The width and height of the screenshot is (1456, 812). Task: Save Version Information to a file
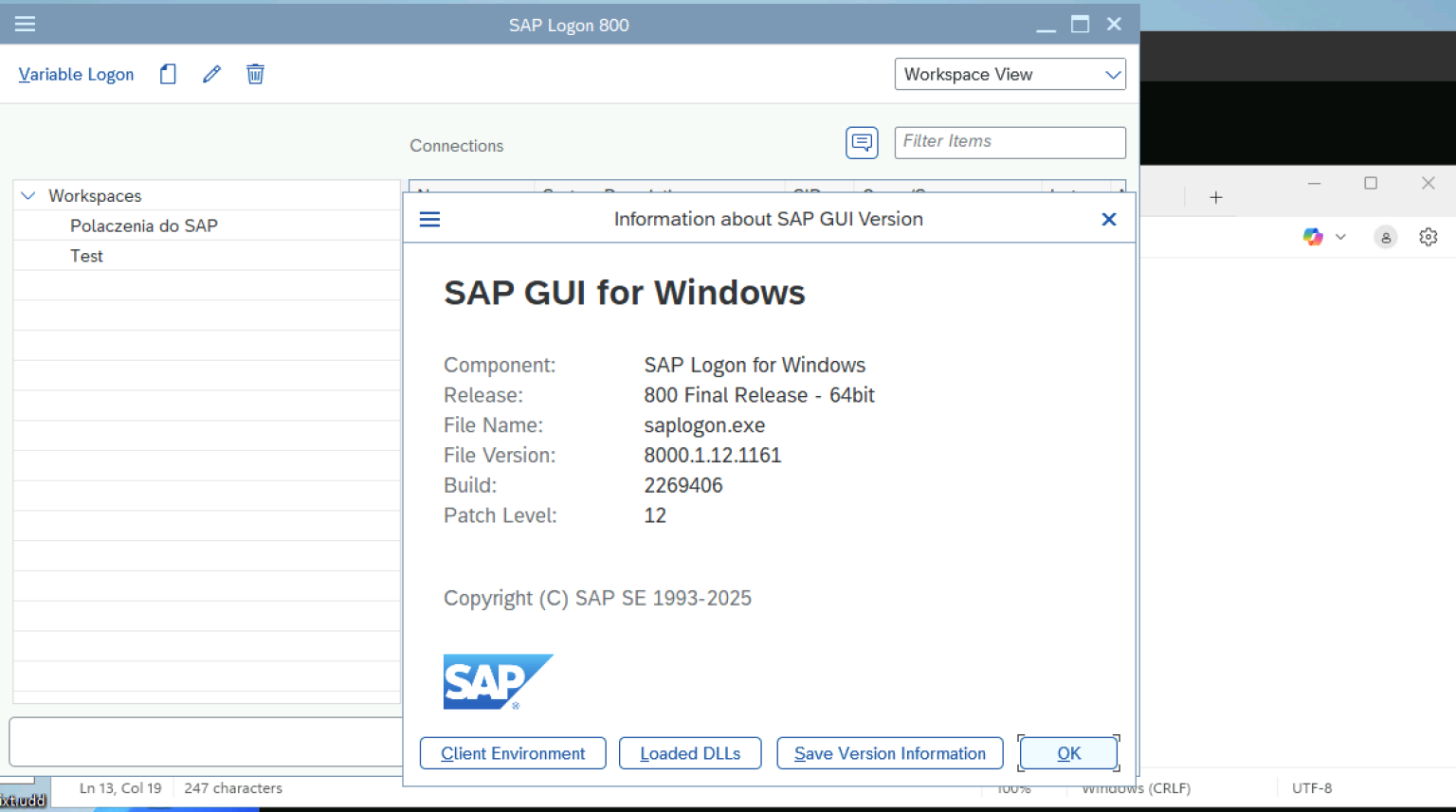(889, 753)
